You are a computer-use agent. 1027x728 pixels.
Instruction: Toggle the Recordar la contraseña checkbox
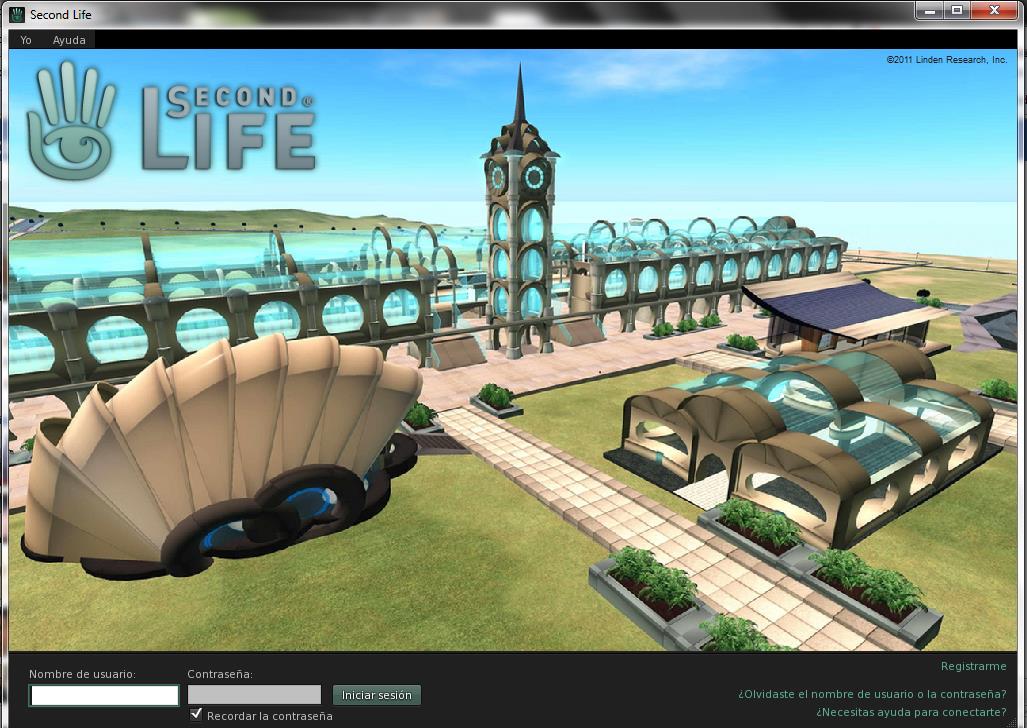point(196,715)
